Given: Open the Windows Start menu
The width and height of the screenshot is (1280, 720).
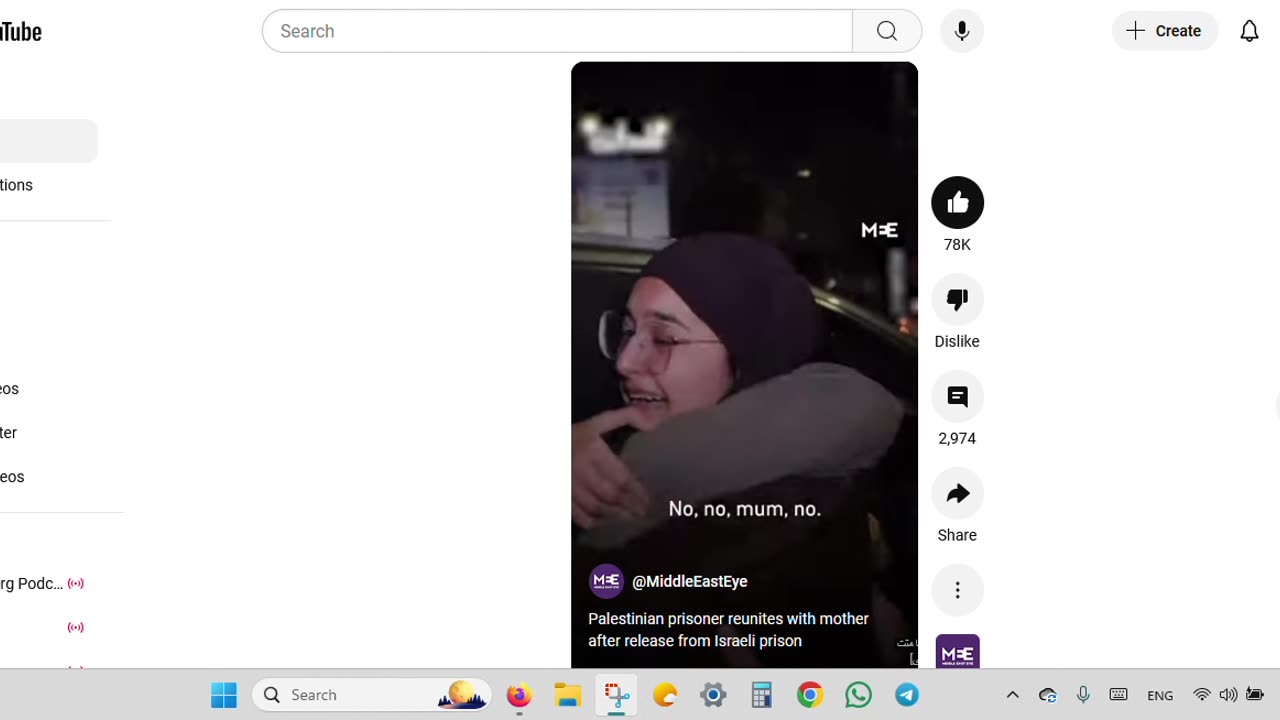Looking at the screenshot, I should [x=224, y=695].
